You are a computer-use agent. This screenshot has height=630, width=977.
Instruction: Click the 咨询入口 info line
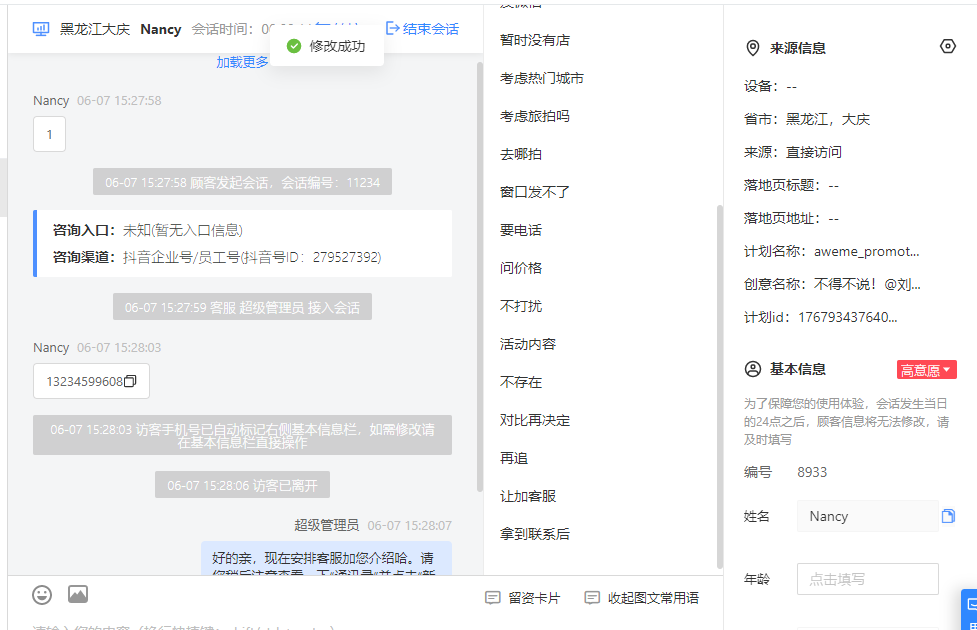click(x=148, y=231)
